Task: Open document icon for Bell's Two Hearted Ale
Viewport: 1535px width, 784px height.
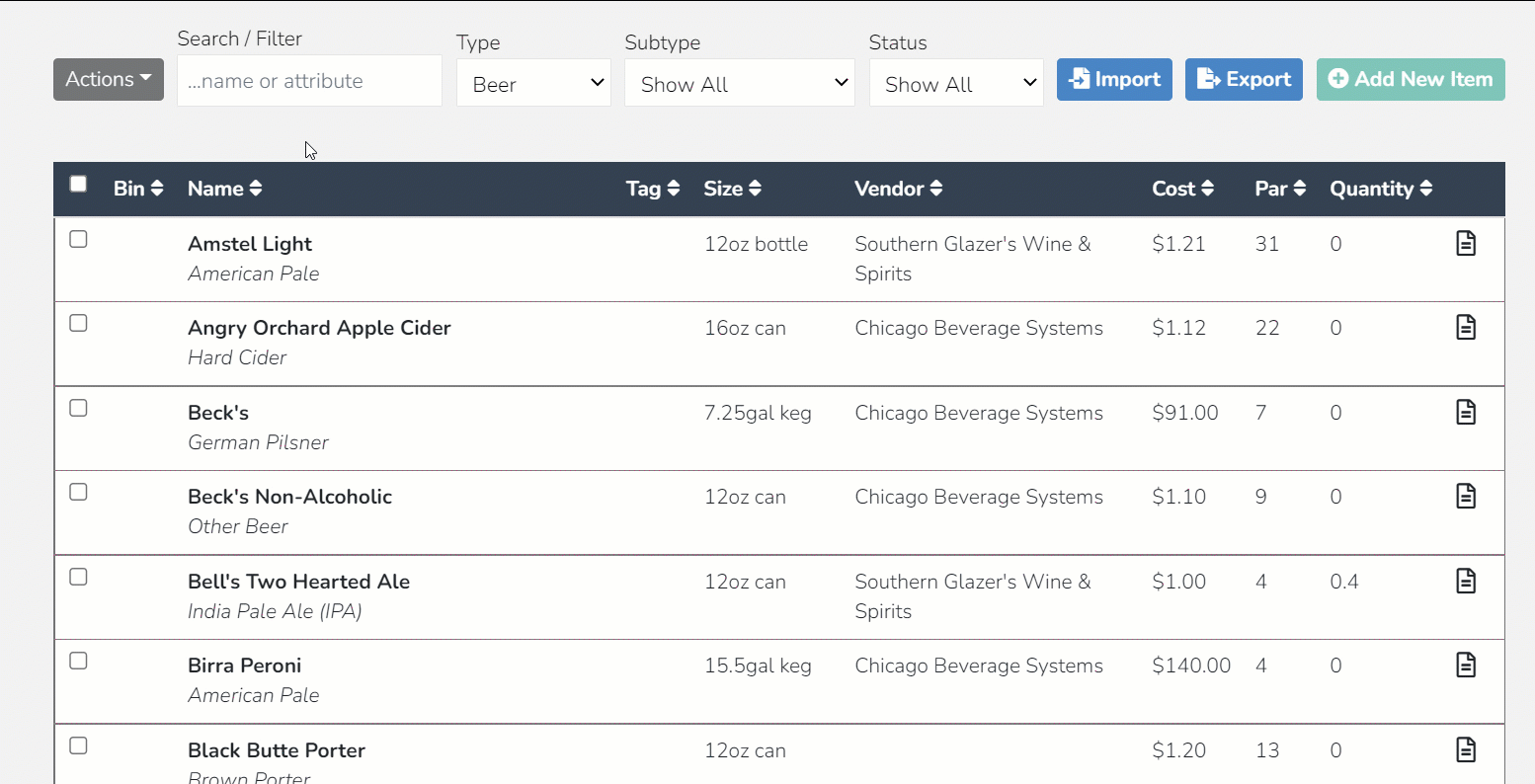Action: point(1466,581)
